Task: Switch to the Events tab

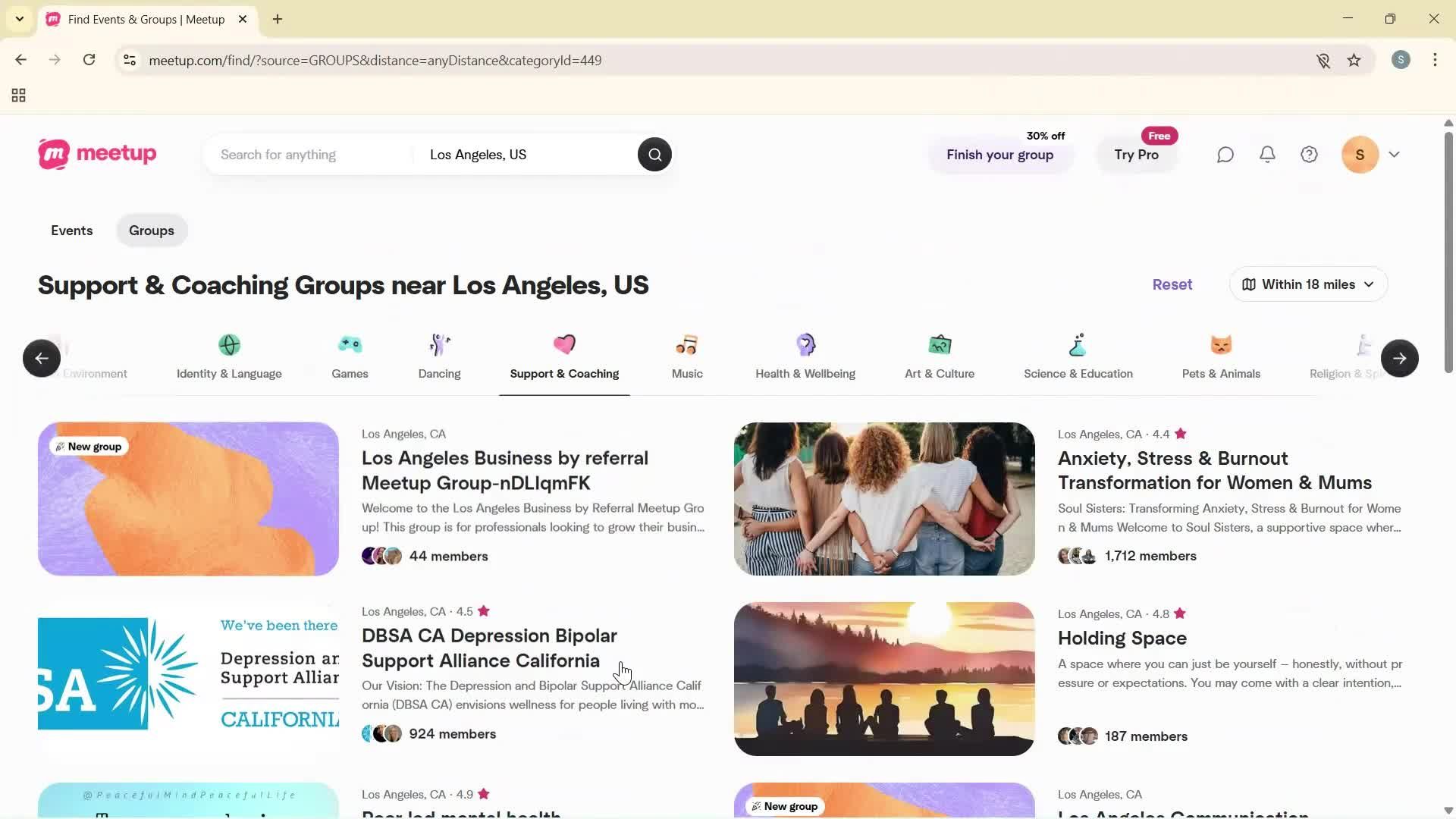Action: [x=71, y=231]
